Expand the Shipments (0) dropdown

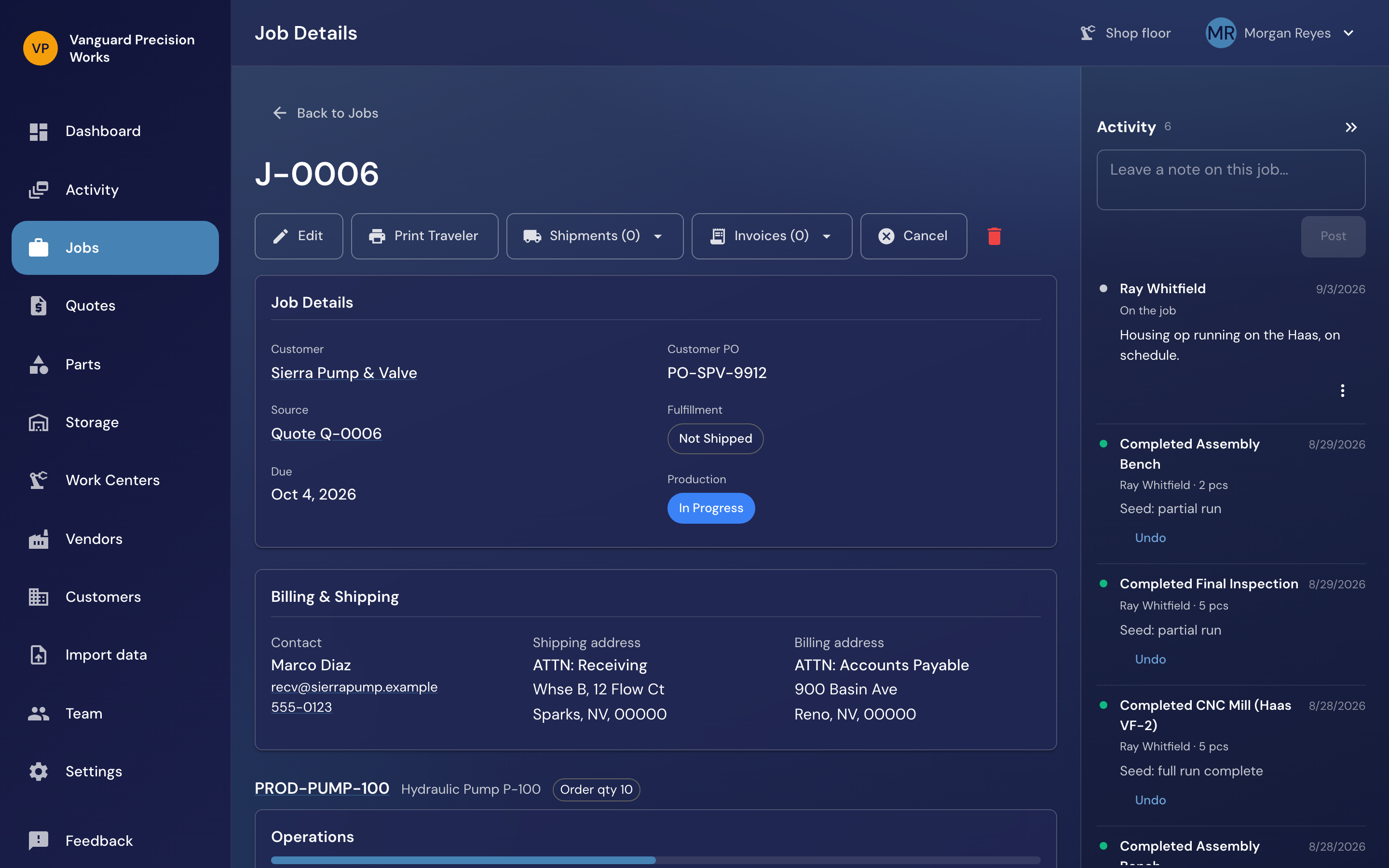tap(594, 236)
